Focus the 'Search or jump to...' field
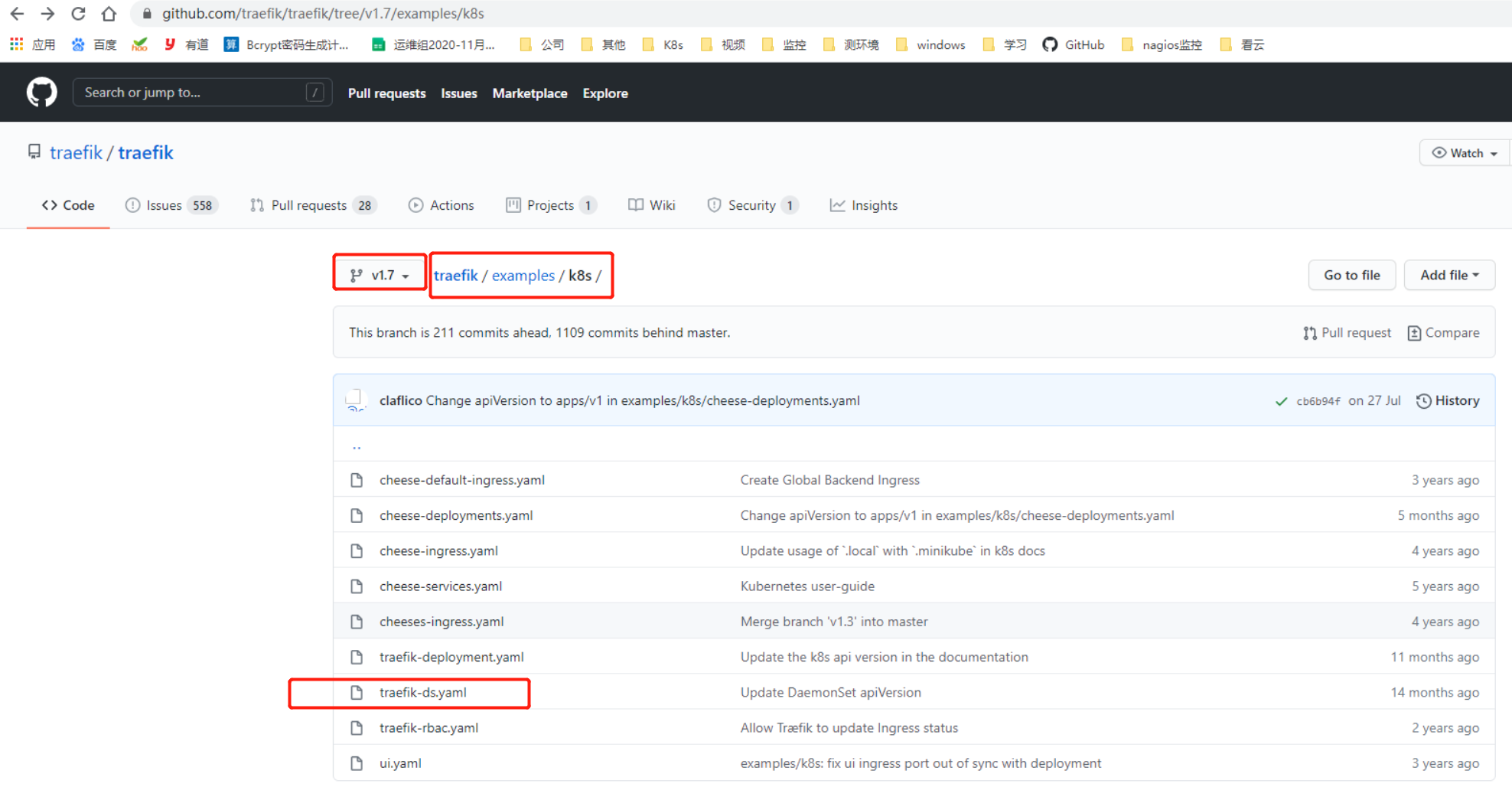1512x800 pixels. click(202, 93)
